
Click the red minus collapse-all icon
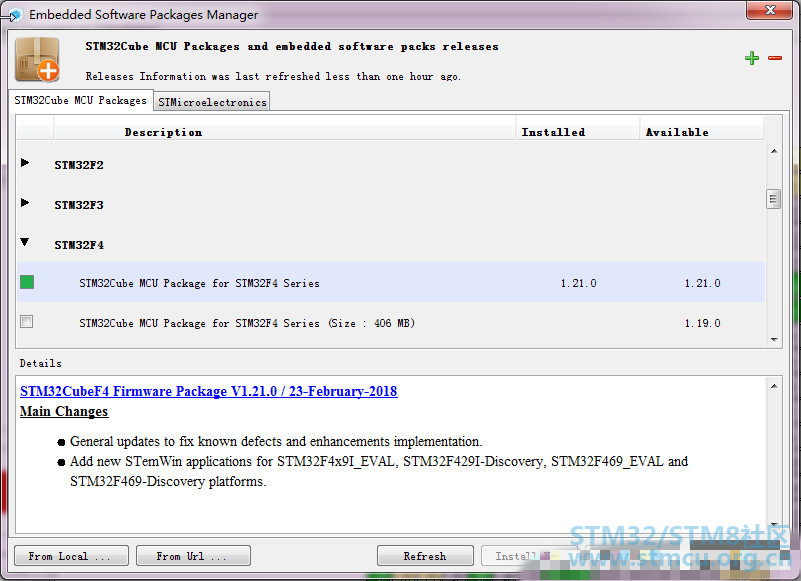click(774, 58)
